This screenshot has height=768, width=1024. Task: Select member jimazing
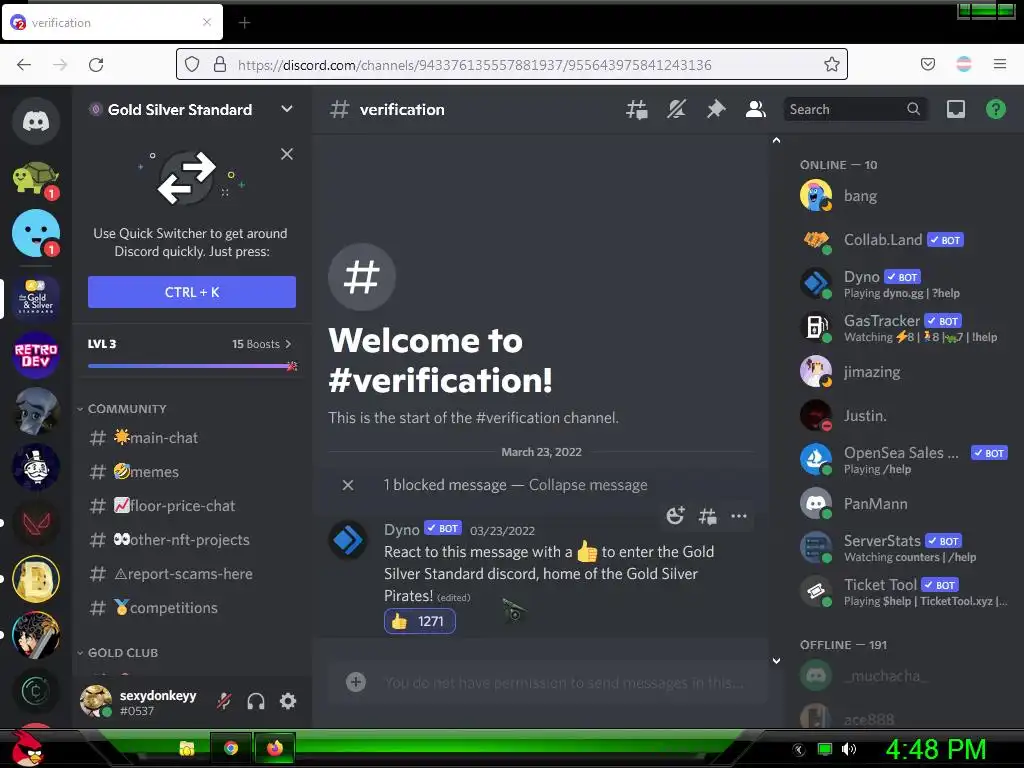904,372
